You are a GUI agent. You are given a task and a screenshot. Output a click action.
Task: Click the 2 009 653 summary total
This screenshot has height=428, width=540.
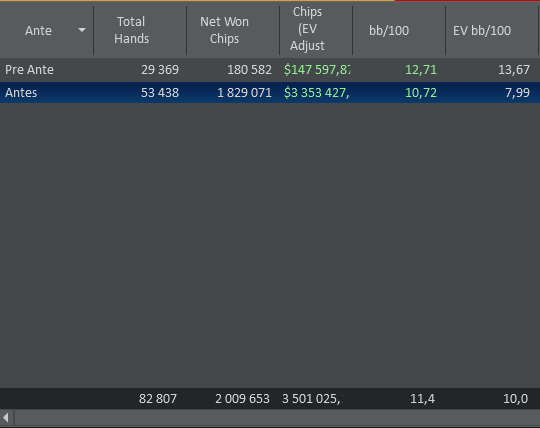242,399
